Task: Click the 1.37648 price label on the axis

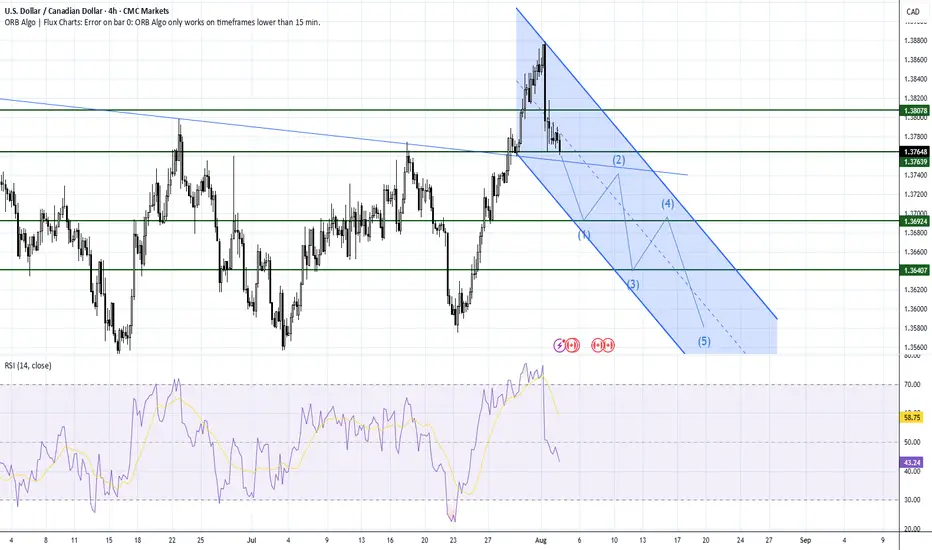Action: click(x=915, y=152)
